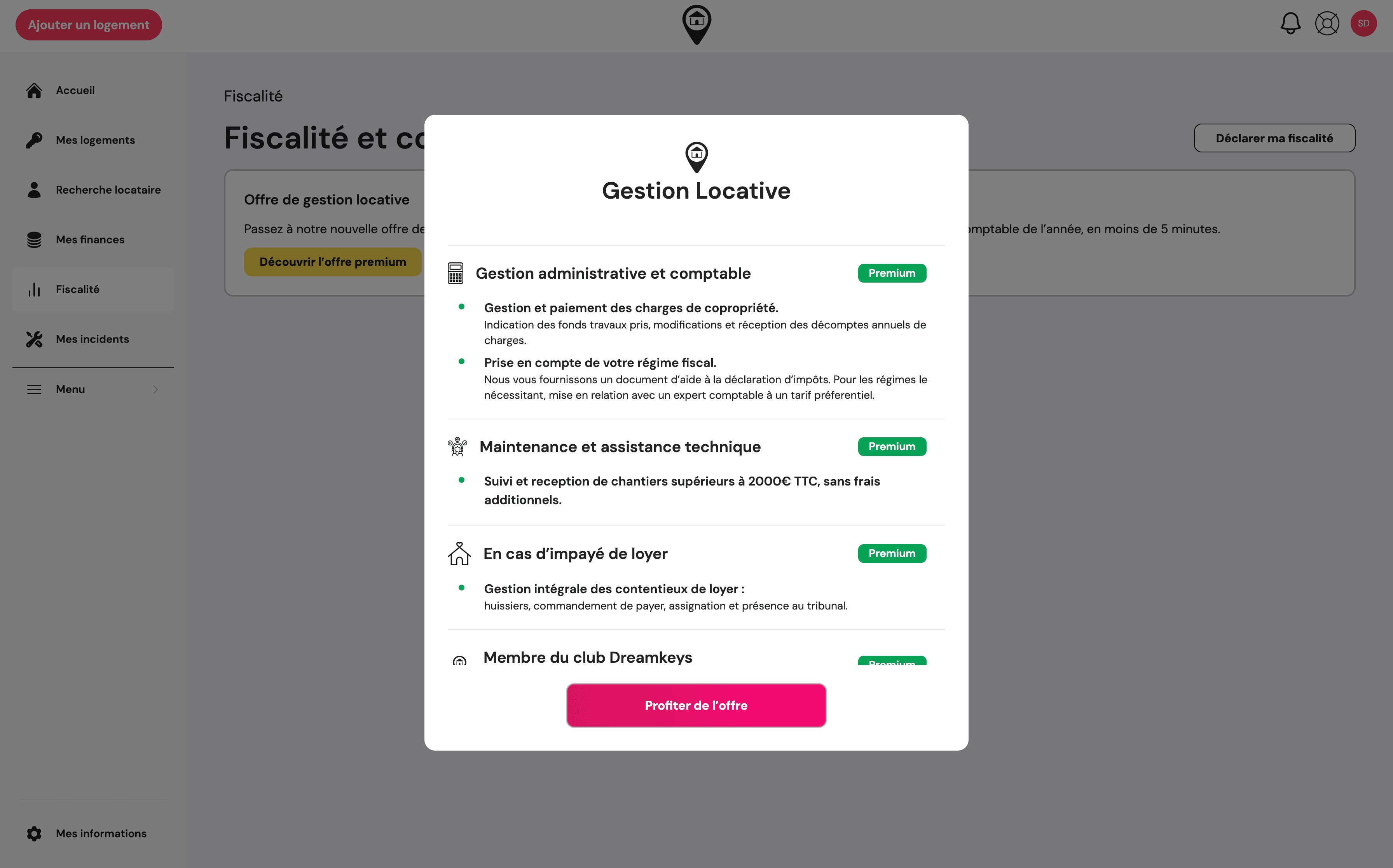Click the calculator icon beside Gestion administrative
1393x868 pixels.
click(456, 273)
